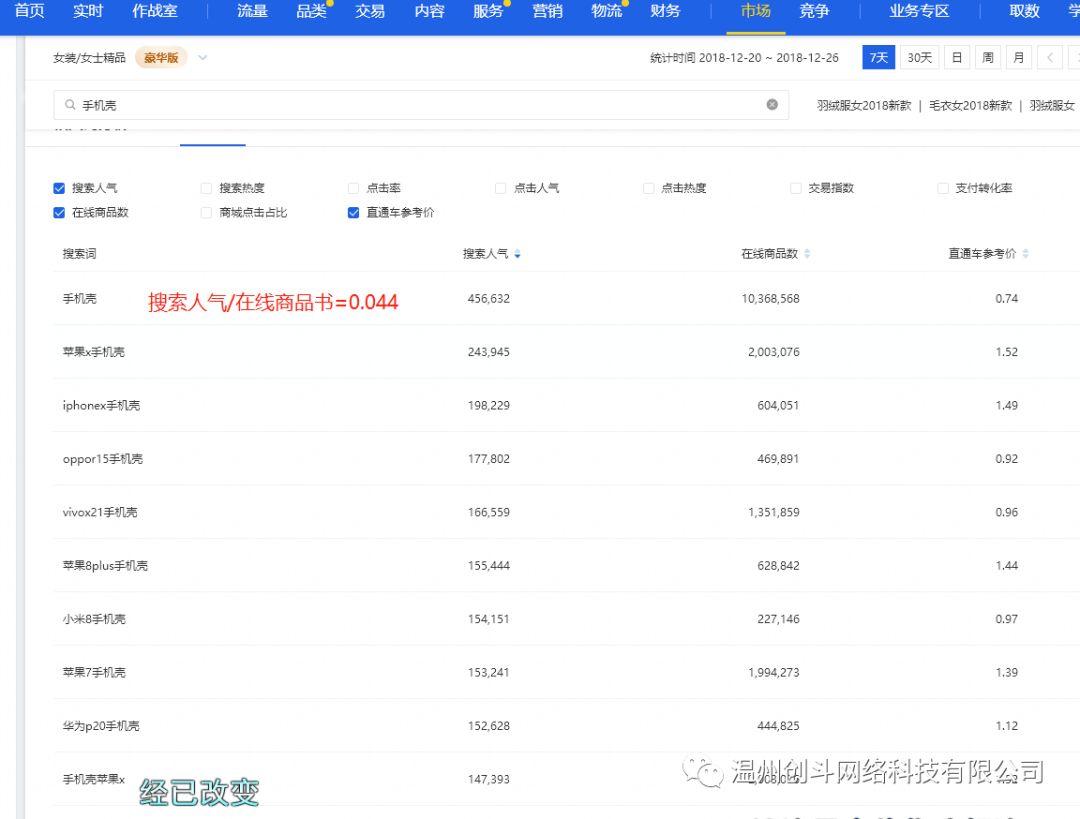The height and width of the screenshot is (819, 1080).
Task: Clear the search box with the X icon
Action: 772,104
